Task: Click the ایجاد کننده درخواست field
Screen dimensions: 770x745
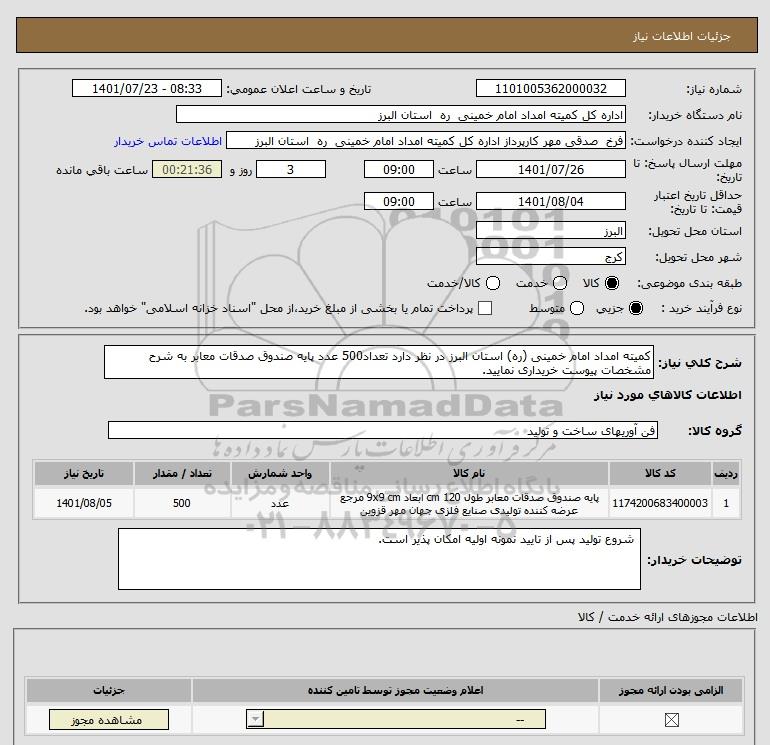Action: 426,141
